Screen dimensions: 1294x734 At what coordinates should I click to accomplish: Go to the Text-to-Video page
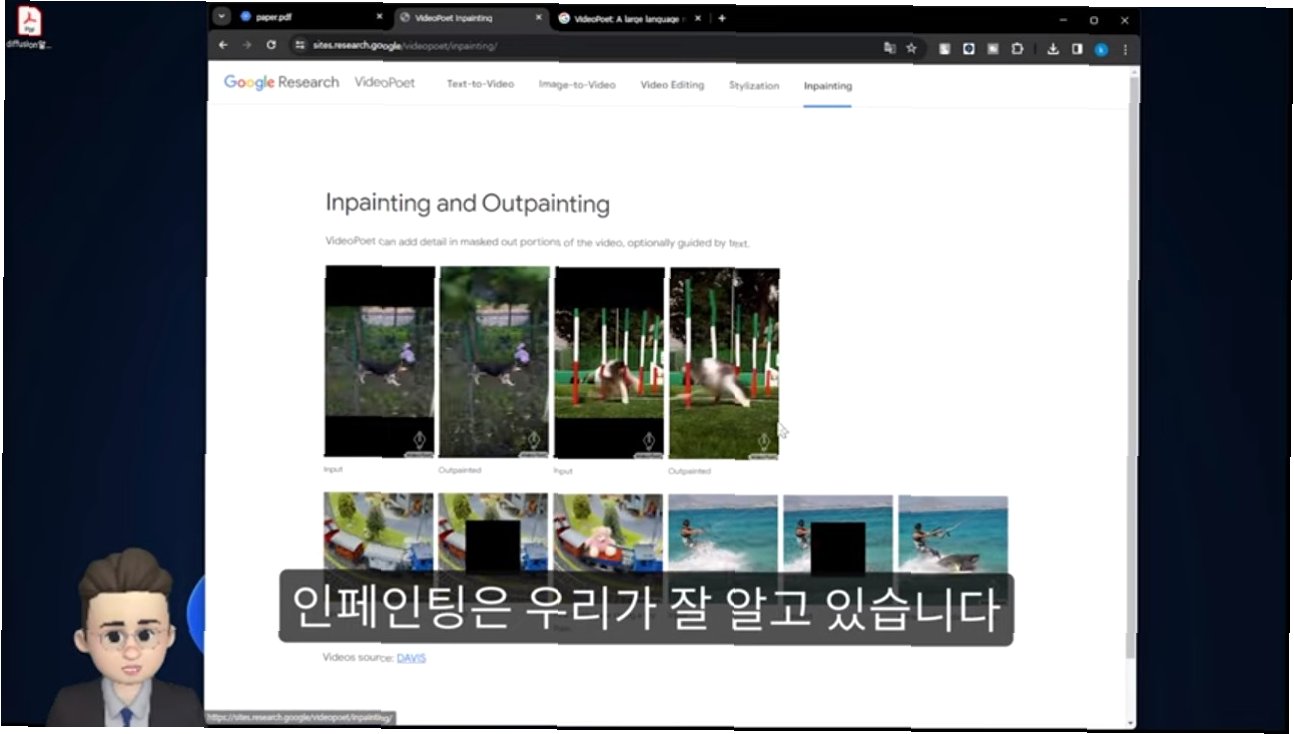pyautogui.click(x=480, y=84)
